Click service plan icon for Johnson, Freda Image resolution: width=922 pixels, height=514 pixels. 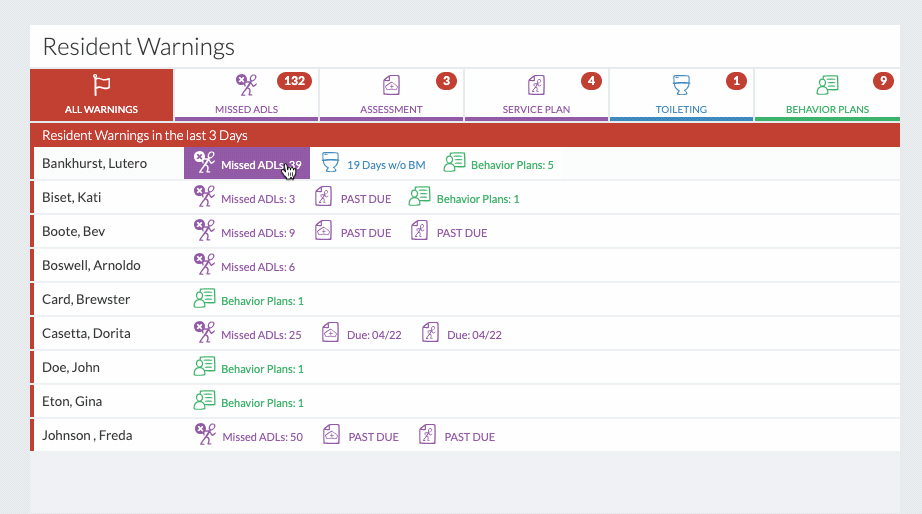pos(428,435)
